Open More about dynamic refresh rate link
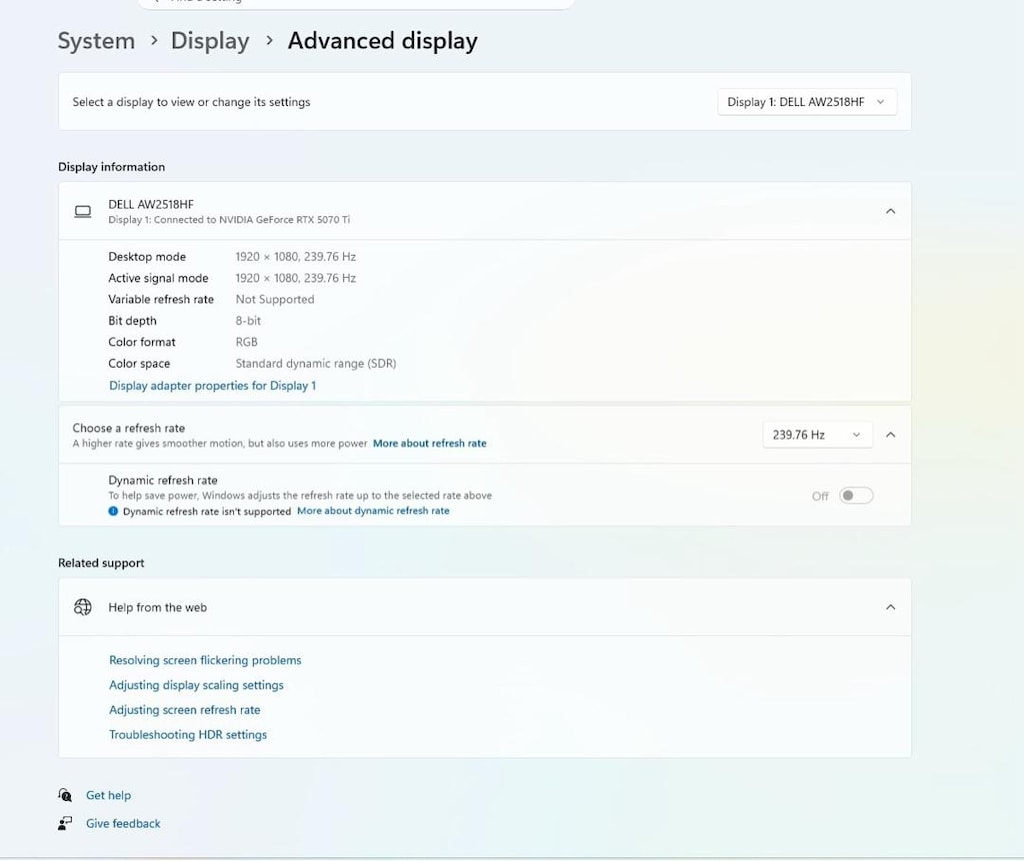1024x861 pixels. 374,511
